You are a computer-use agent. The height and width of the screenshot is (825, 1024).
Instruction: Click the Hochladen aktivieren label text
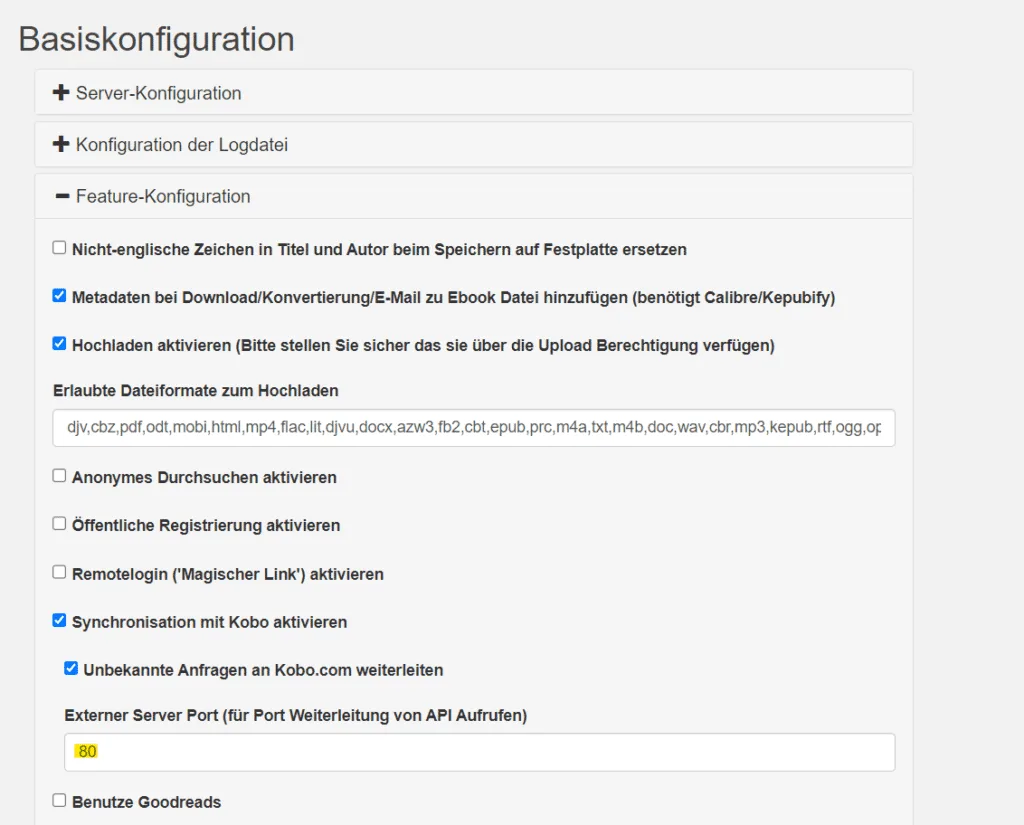[x=423, y=346]
